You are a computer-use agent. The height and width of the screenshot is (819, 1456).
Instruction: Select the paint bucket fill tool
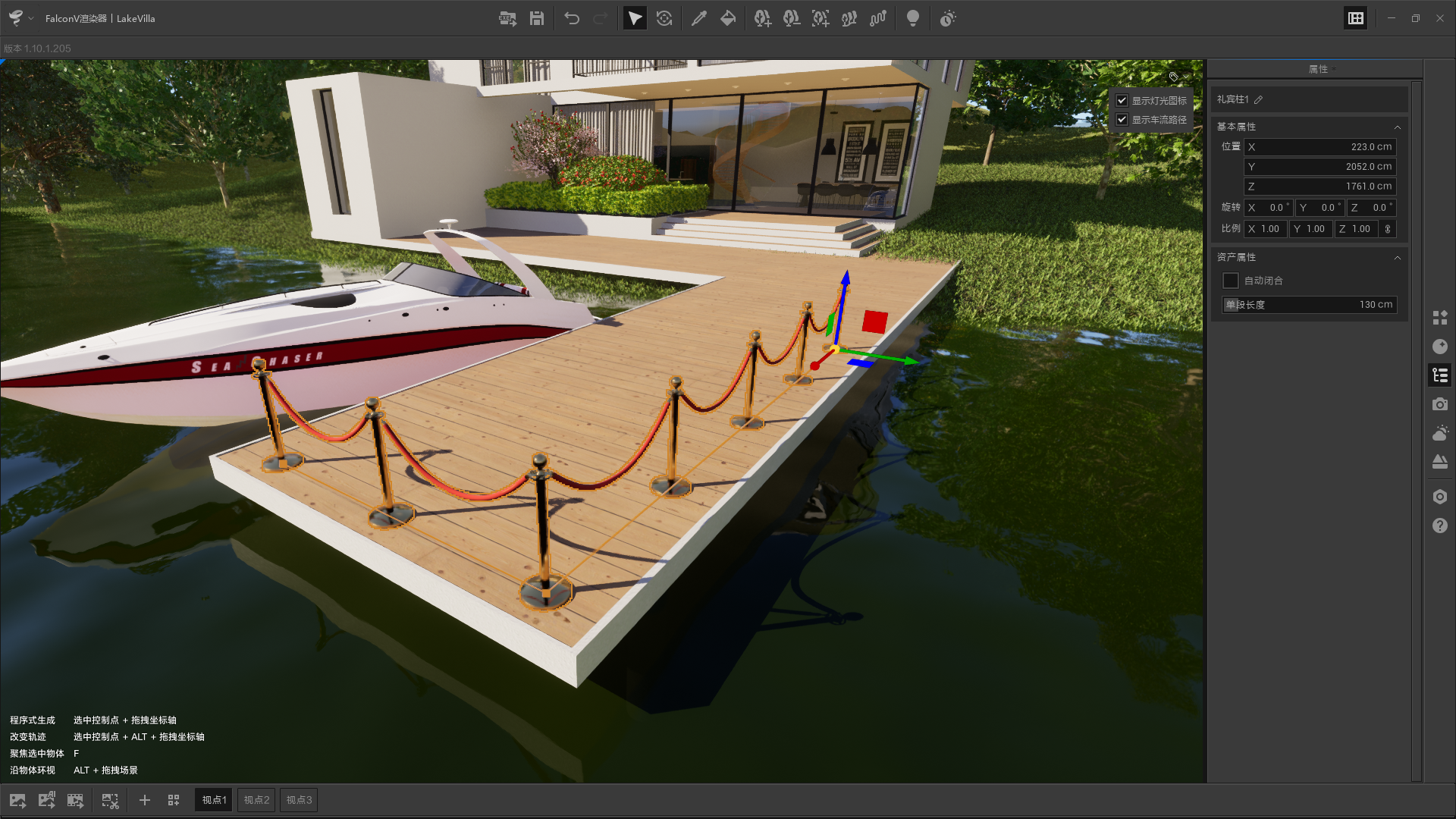point(728,17)
